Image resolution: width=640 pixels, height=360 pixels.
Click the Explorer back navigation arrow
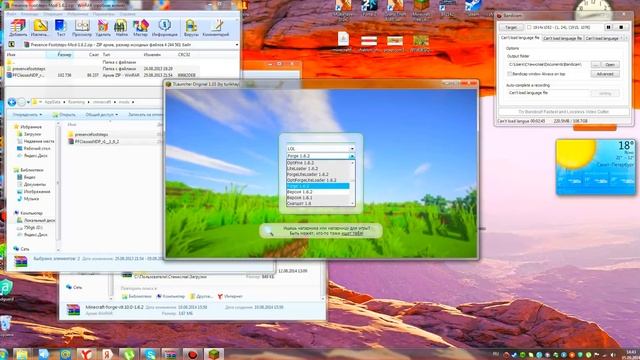tap(12, 102)
